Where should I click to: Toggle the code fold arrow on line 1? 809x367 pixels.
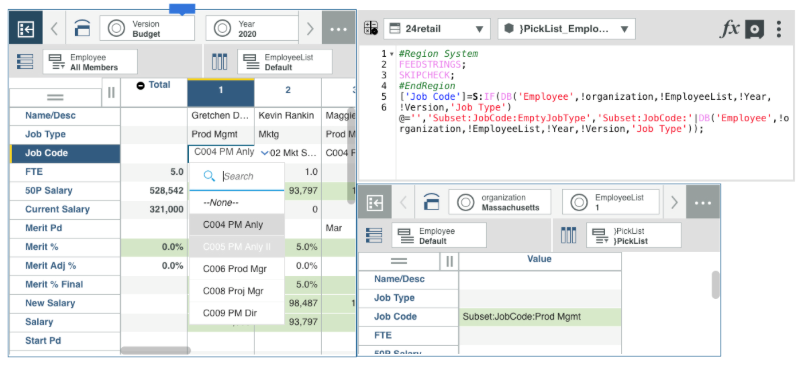pos(392,54)
